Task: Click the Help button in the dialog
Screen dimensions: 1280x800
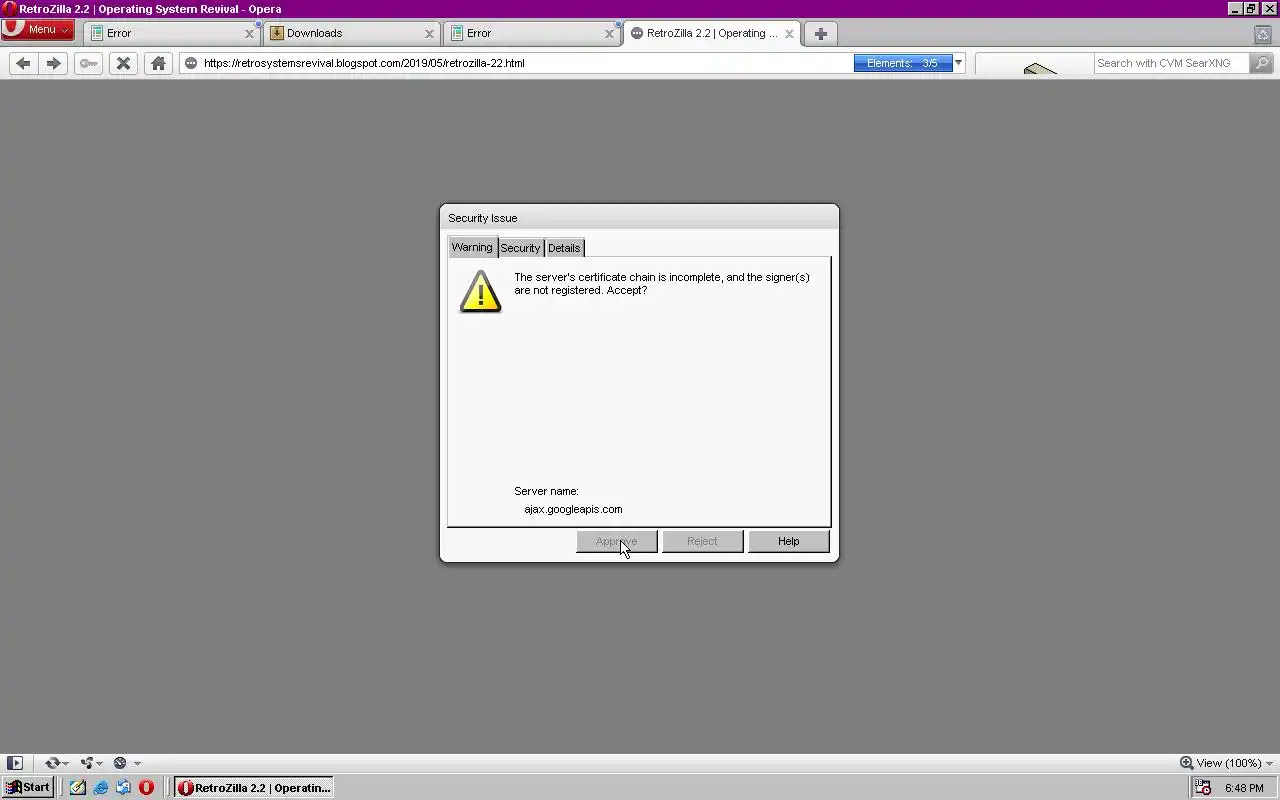Action: point(788,541)
